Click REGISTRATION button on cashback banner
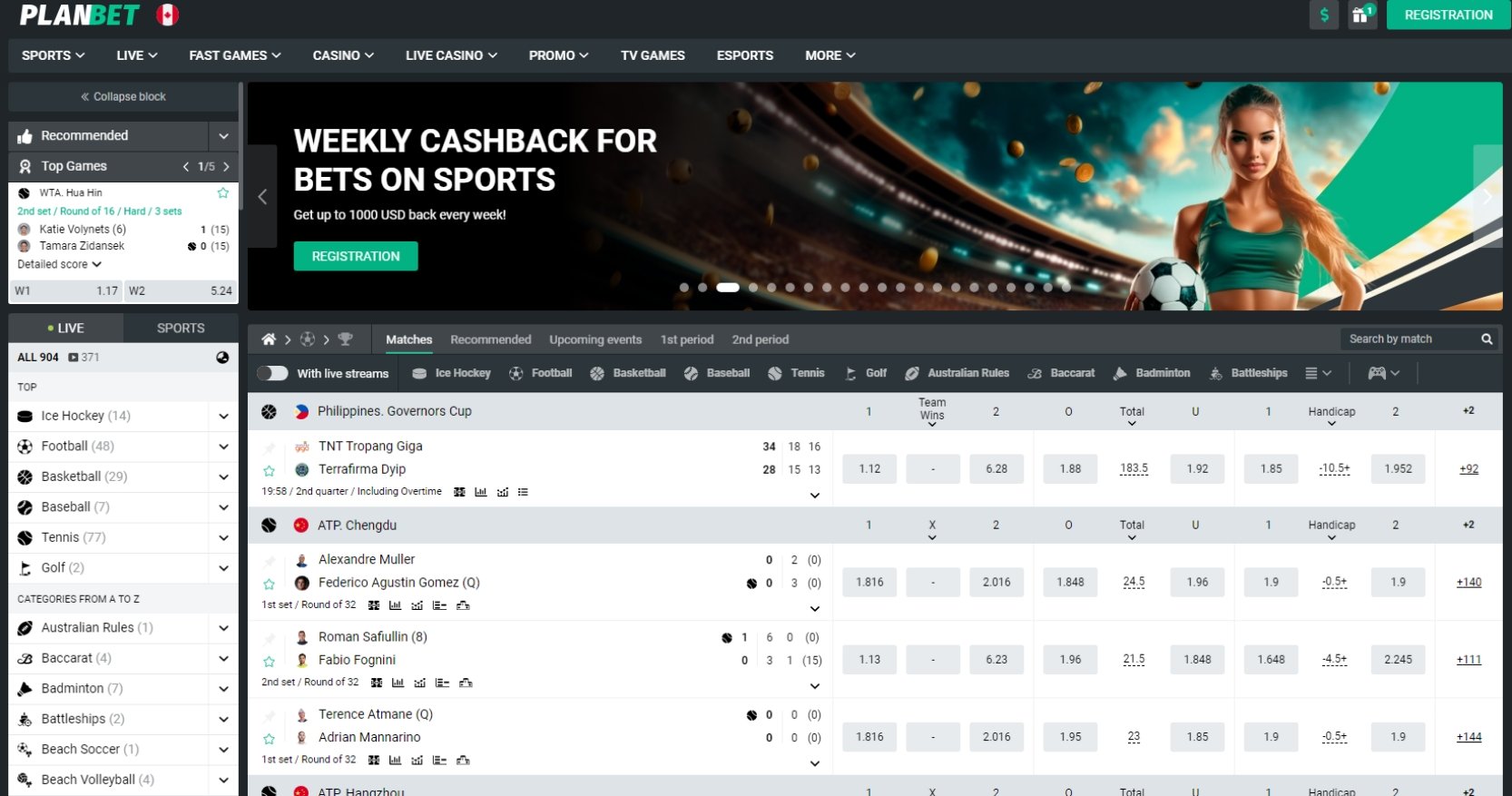 [356, 256]
